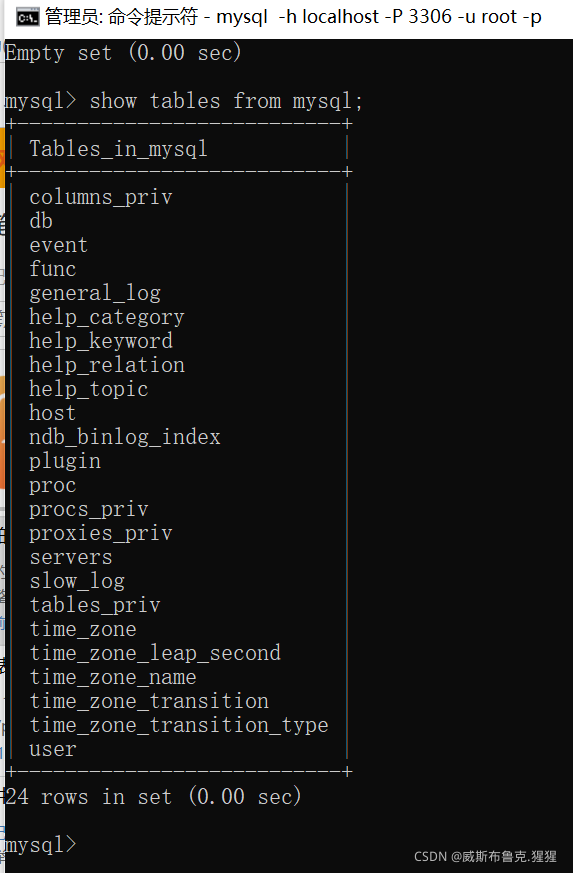The image size is (573, 873).
Task: Click the help_keyword entry
Action: 101,341
